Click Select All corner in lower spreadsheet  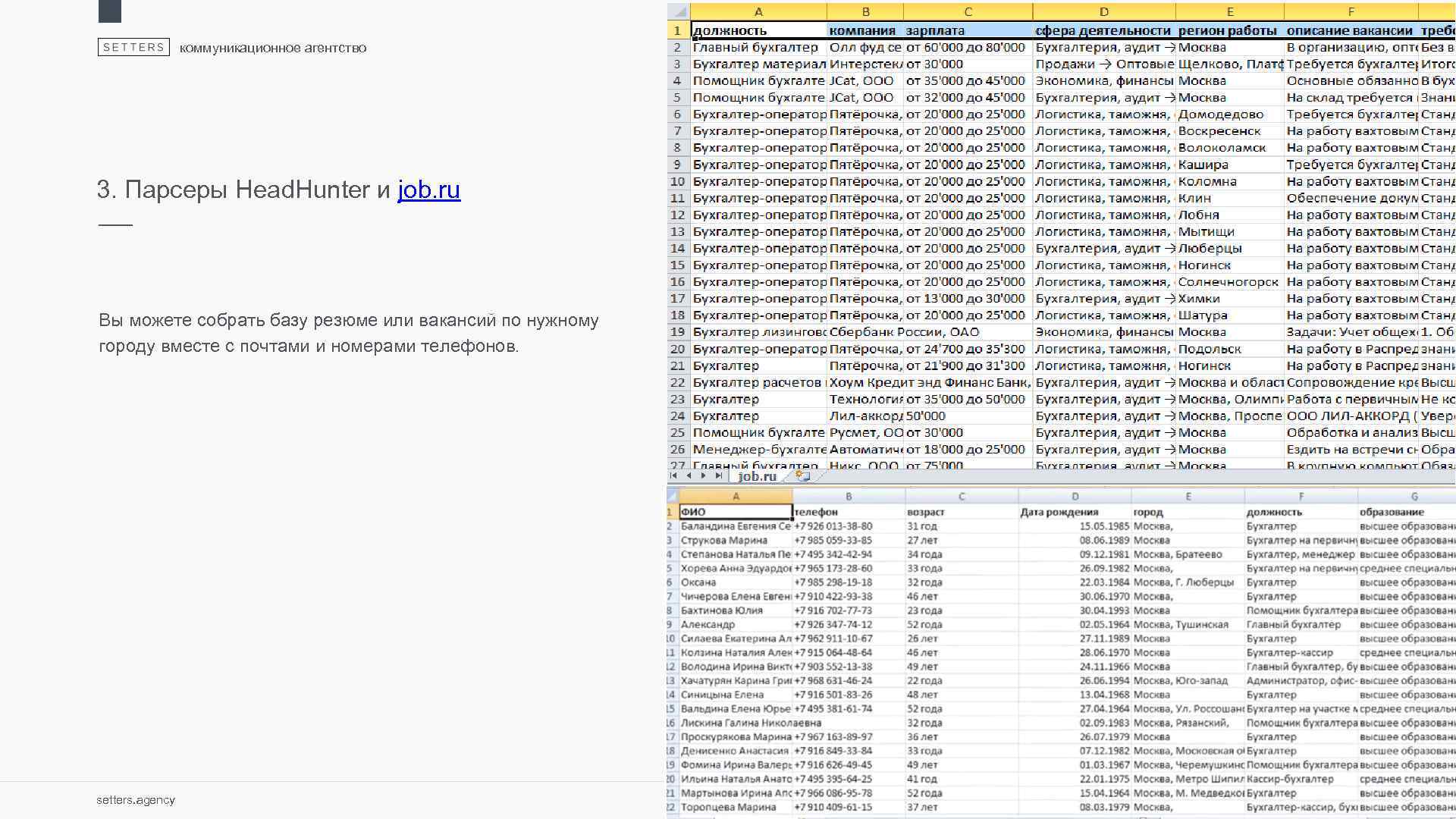coord(671,496)
